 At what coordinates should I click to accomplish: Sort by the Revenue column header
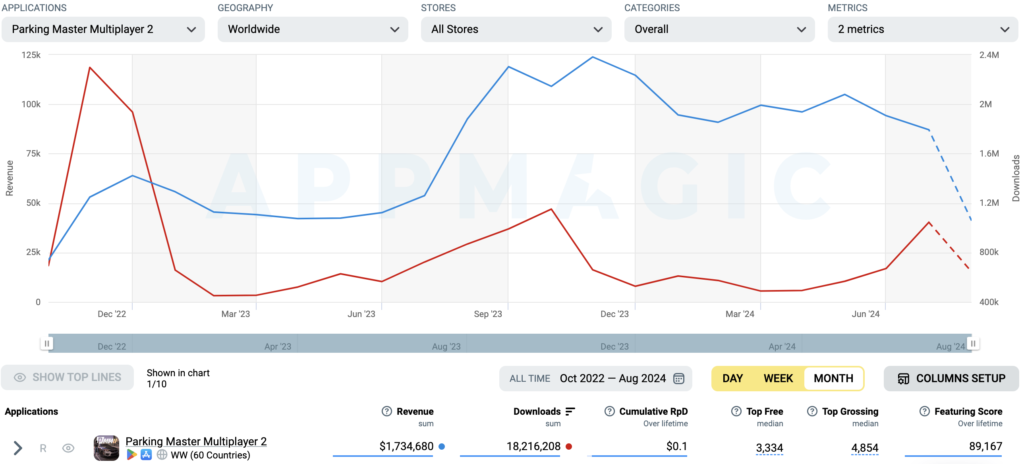click(415, 412)
